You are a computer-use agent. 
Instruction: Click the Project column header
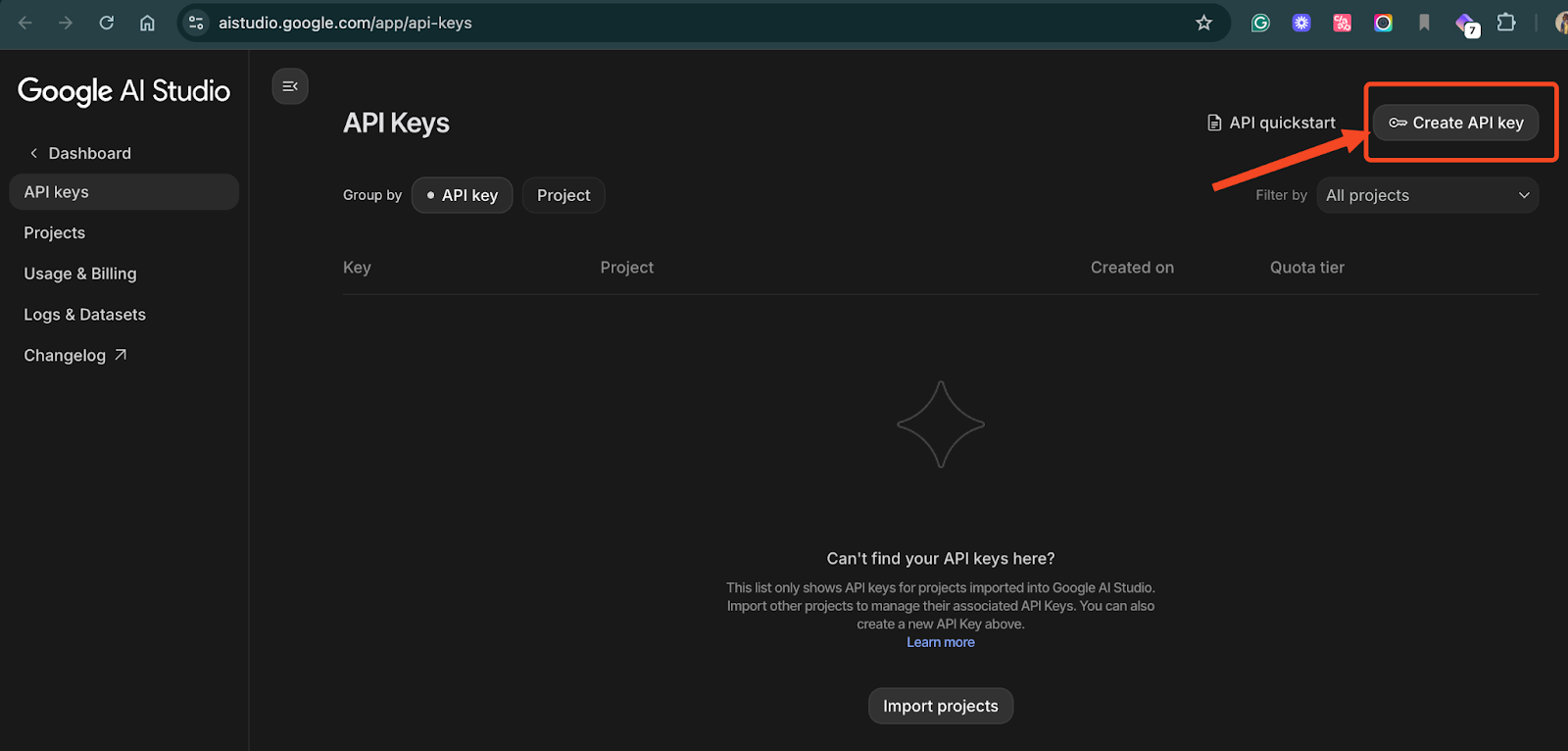(627, 268)
